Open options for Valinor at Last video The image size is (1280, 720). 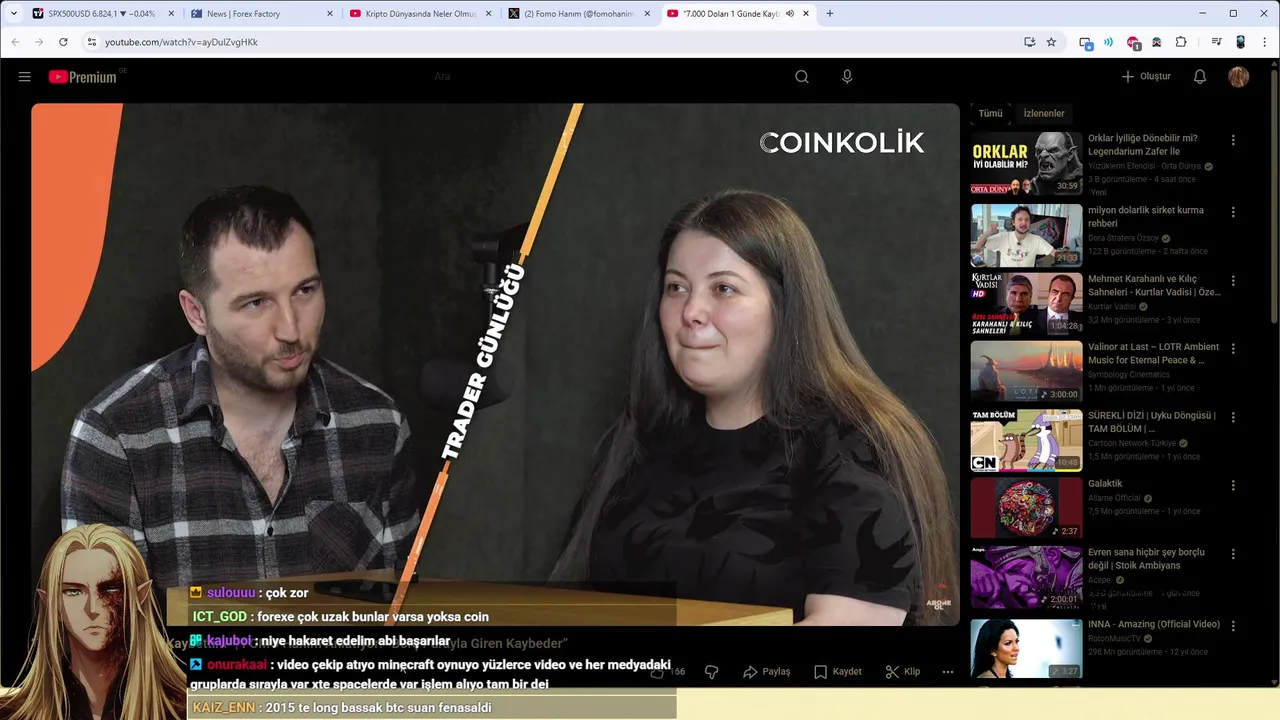pyautogui.click(x=1233, y=348)
